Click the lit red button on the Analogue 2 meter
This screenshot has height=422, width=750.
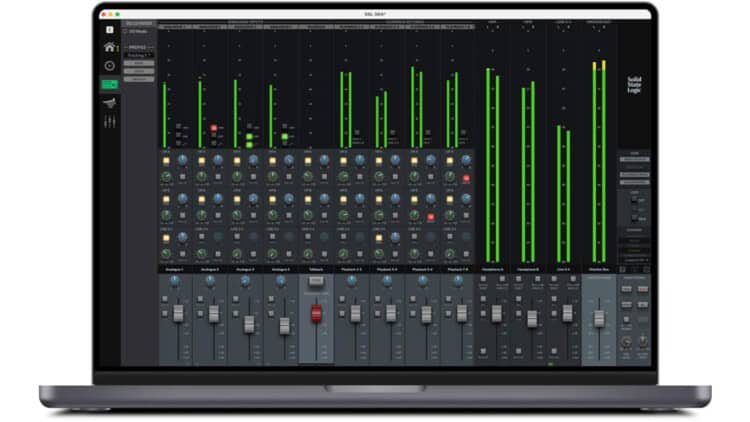pos(214,128)
